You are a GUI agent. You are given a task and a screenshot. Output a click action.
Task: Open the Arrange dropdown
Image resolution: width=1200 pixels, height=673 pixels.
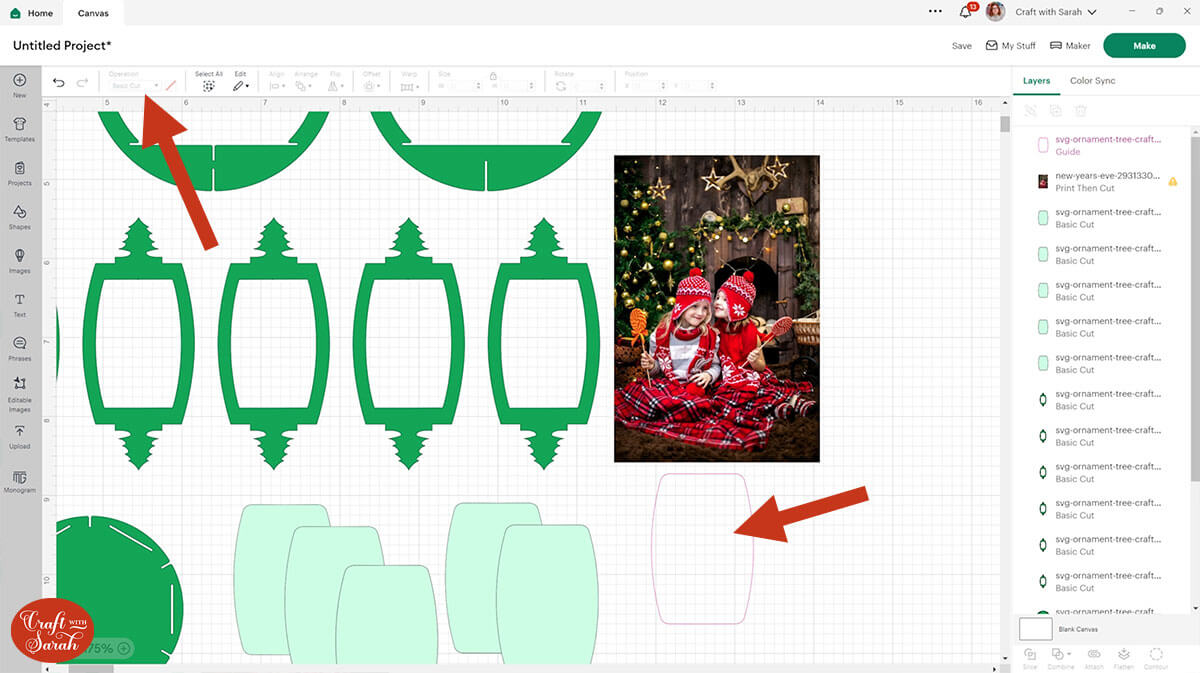click(305, 87)
